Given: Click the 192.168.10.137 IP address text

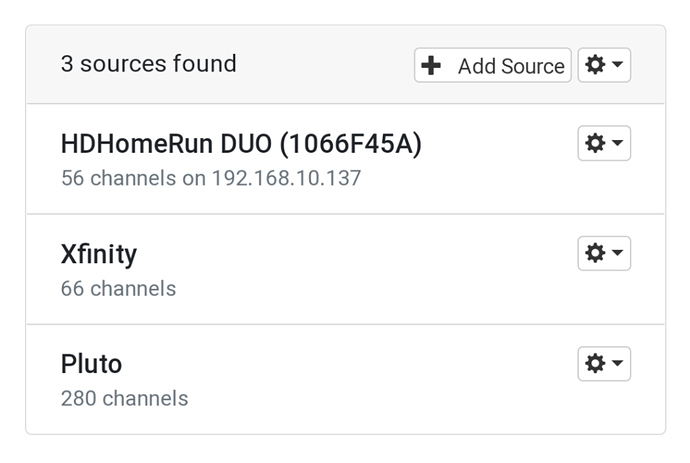Looking at the screenshot, I should click(x=286, y=179).
